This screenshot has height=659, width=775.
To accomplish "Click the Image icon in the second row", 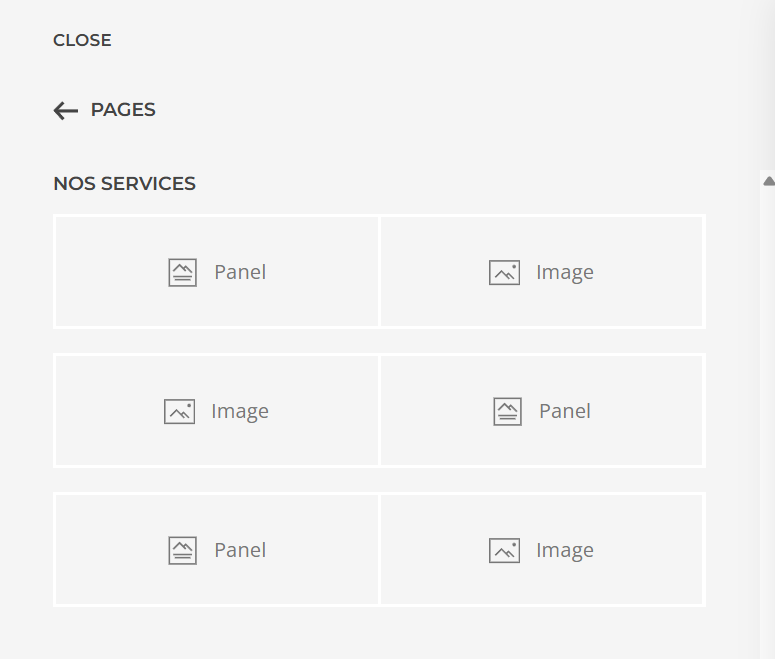I will point(179,411).
